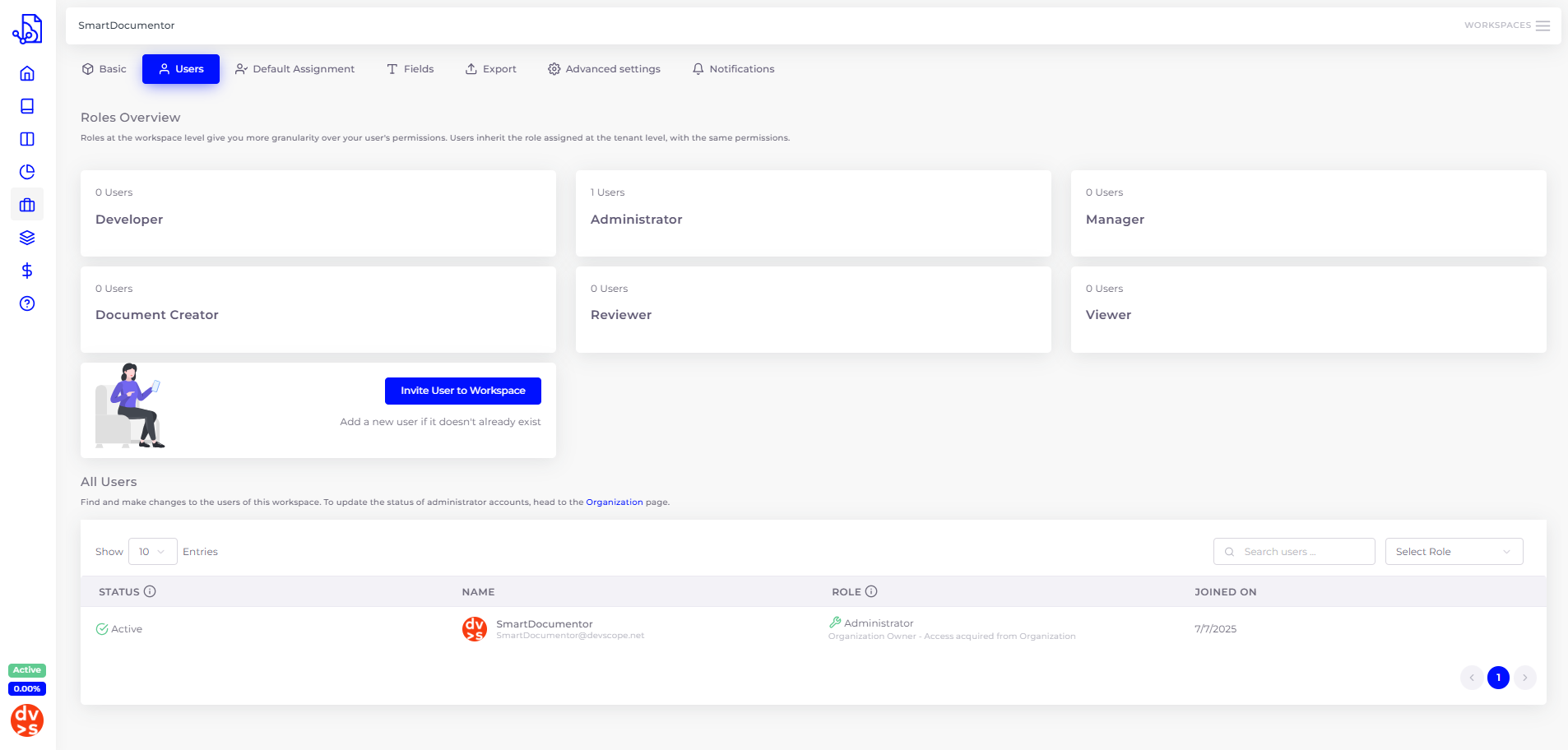Click Invite User to Workspace button

[462, 391]
